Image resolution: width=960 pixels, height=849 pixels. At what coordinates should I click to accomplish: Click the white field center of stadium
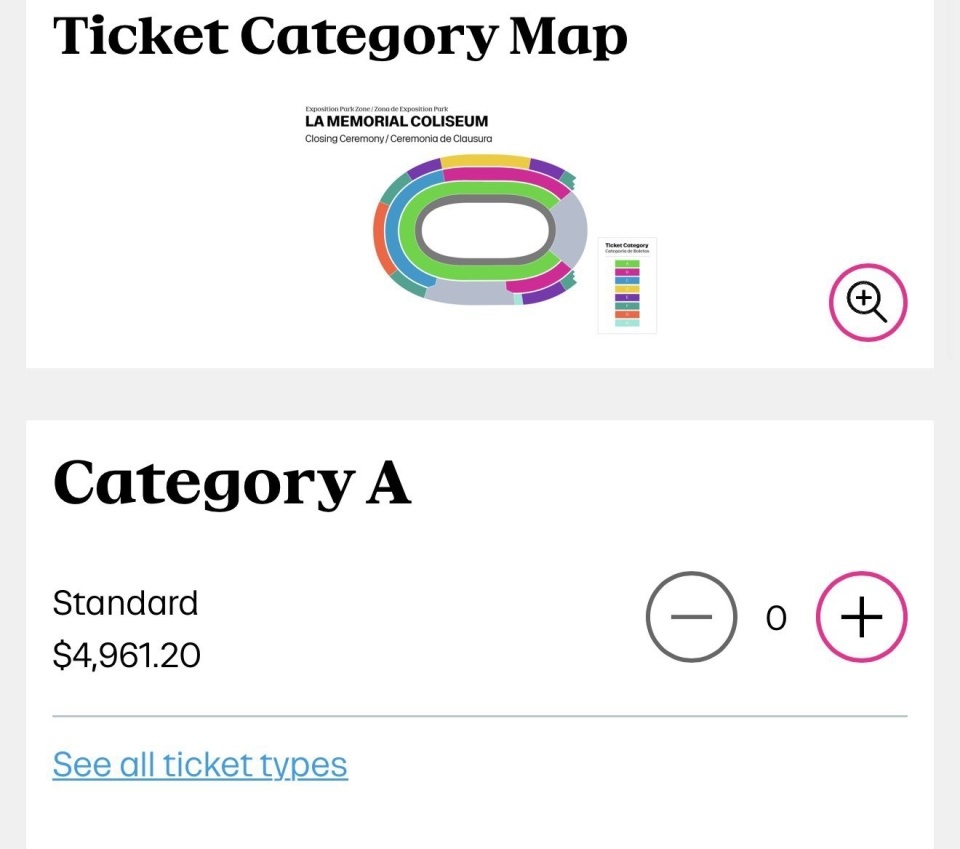click(x=485, y=231)
